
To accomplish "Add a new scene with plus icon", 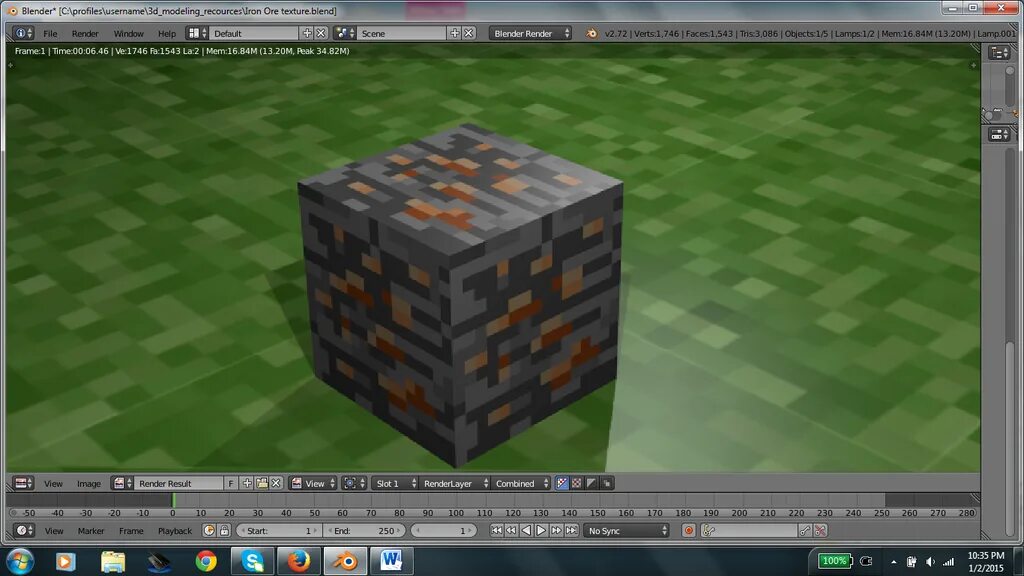I will pos(455,33).
